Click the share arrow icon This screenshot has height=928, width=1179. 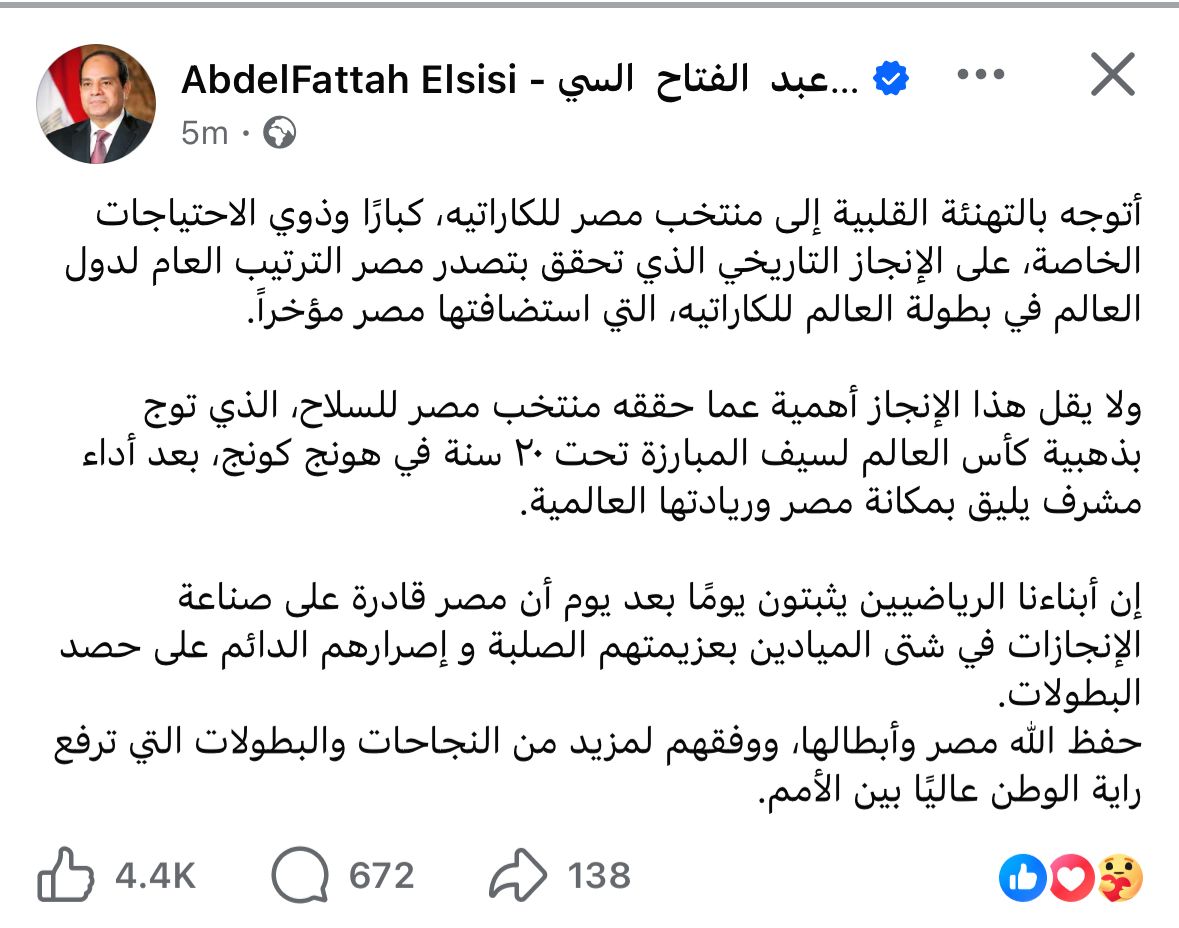[x=518, y=877]
